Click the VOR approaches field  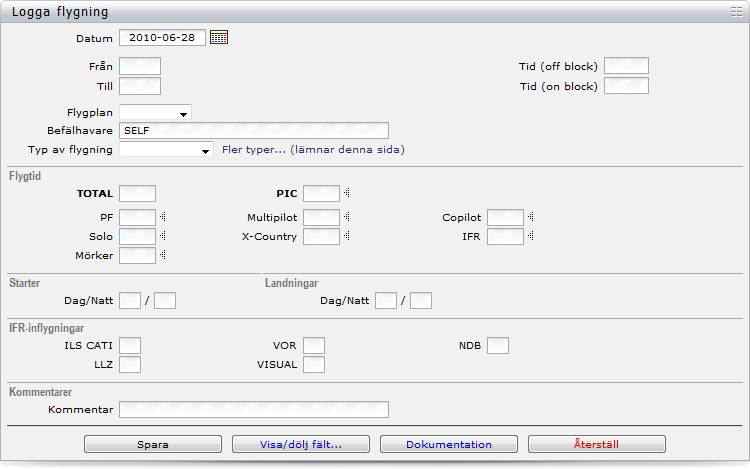tap(314, 346)
